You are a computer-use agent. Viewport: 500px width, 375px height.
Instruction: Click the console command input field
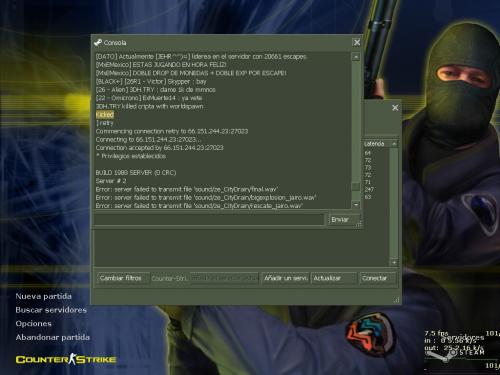coord(209,220)
